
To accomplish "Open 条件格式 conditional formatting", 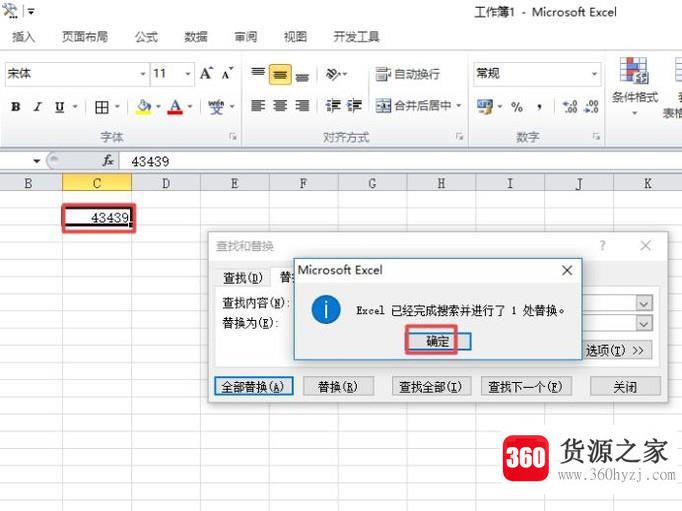I will pos(634,87).
